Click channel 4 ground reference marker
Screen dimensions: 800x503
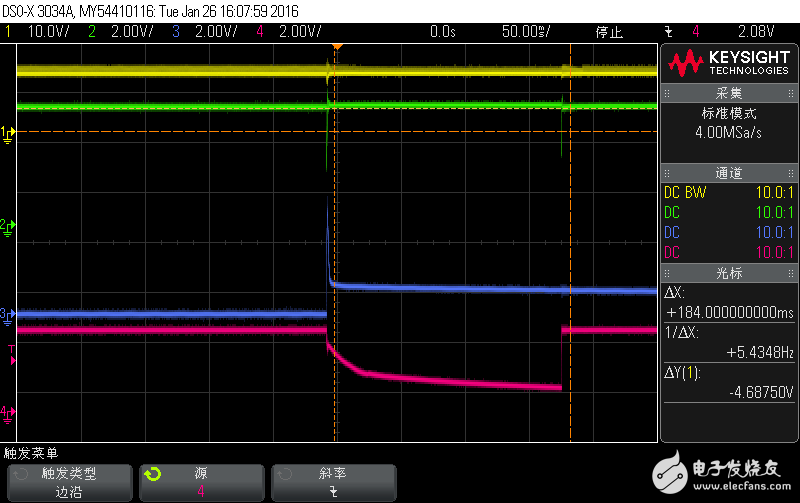click(8, 411)
